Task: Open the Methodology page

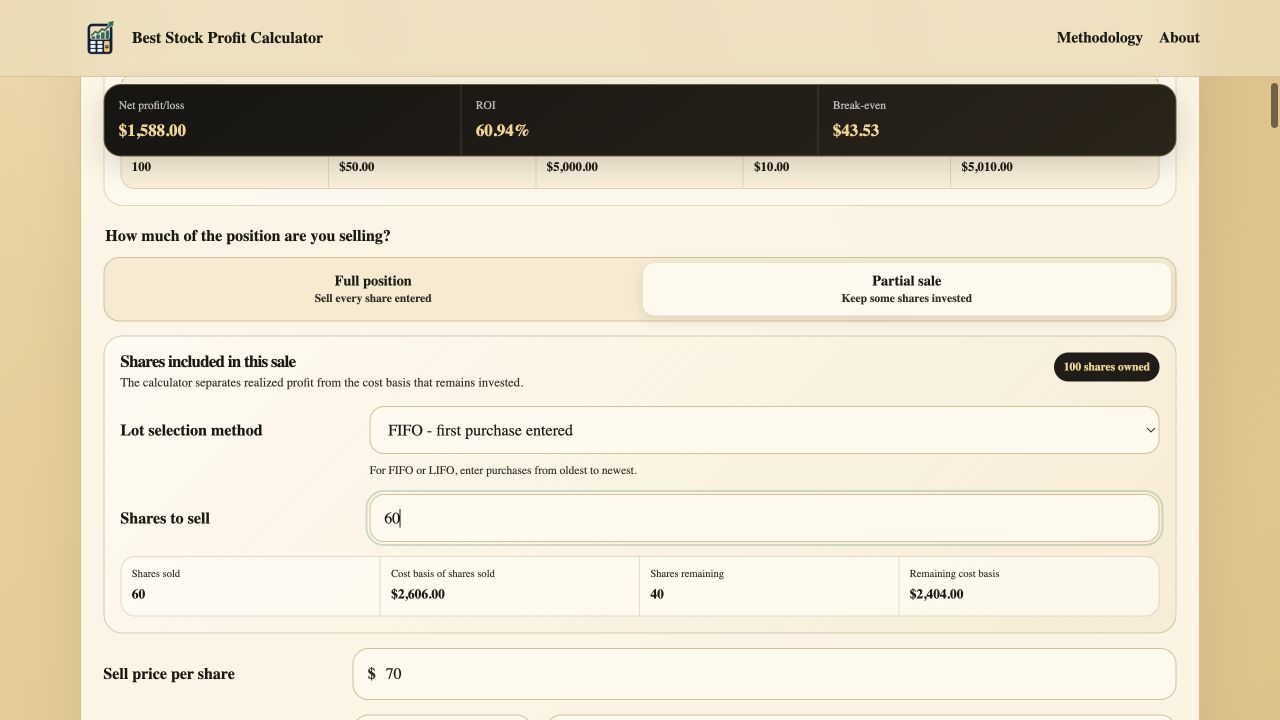Action: coord(1099,38)
